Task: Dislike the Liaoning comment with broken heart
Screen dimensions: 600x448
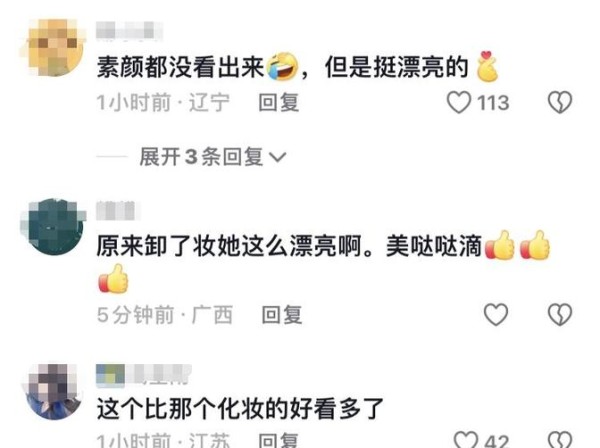Action: pos(559,103)
